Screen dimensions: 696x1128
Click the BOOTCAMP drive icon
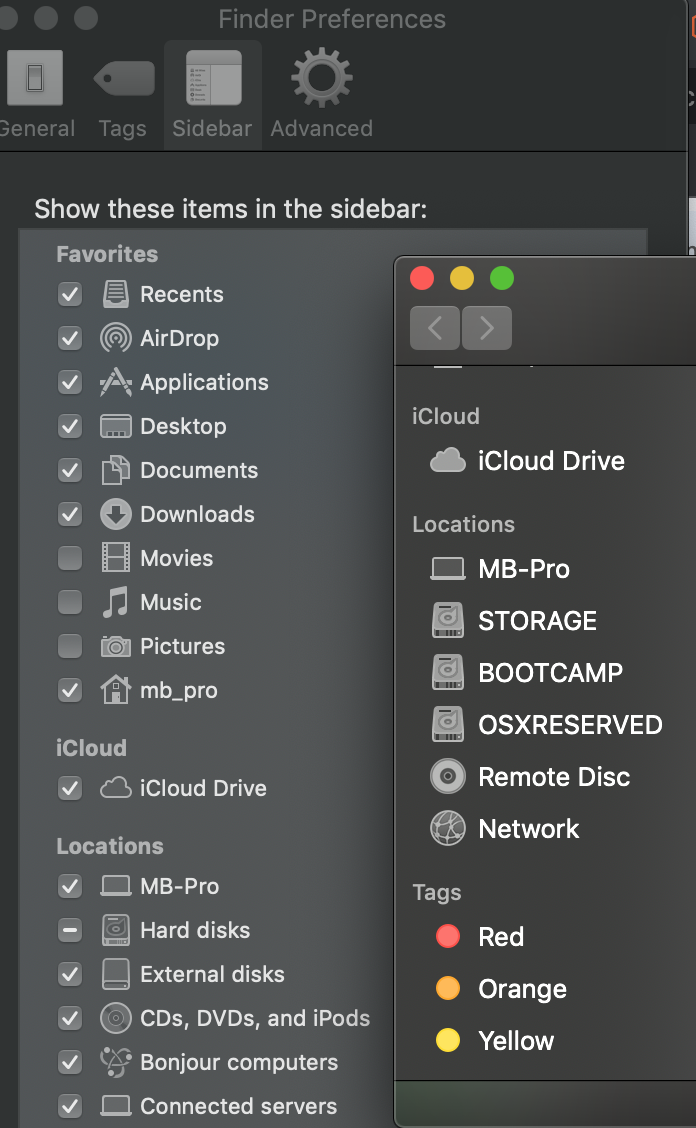click(x=448, y=673)
